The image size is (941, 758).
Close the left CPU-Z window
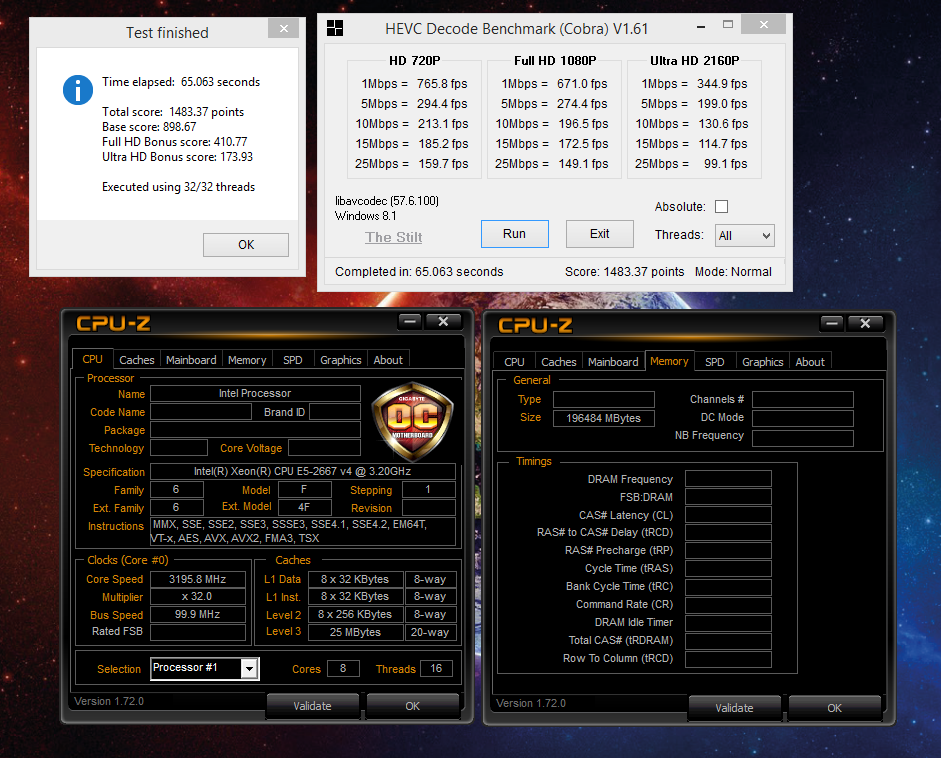point(443,322)
